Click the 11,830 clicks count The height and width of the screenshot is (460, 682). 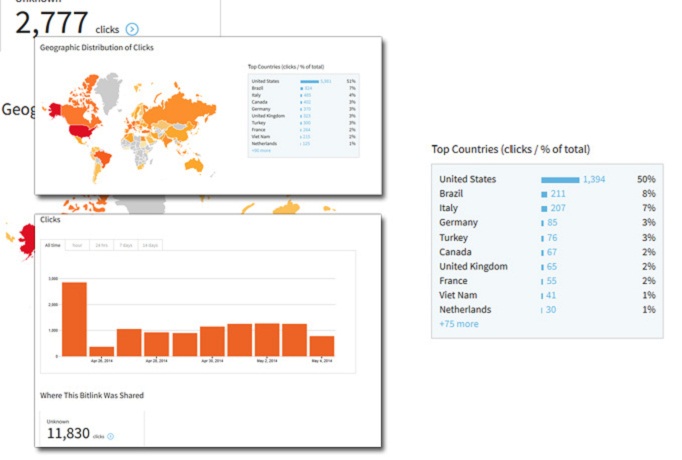click(x=68, y=433)
